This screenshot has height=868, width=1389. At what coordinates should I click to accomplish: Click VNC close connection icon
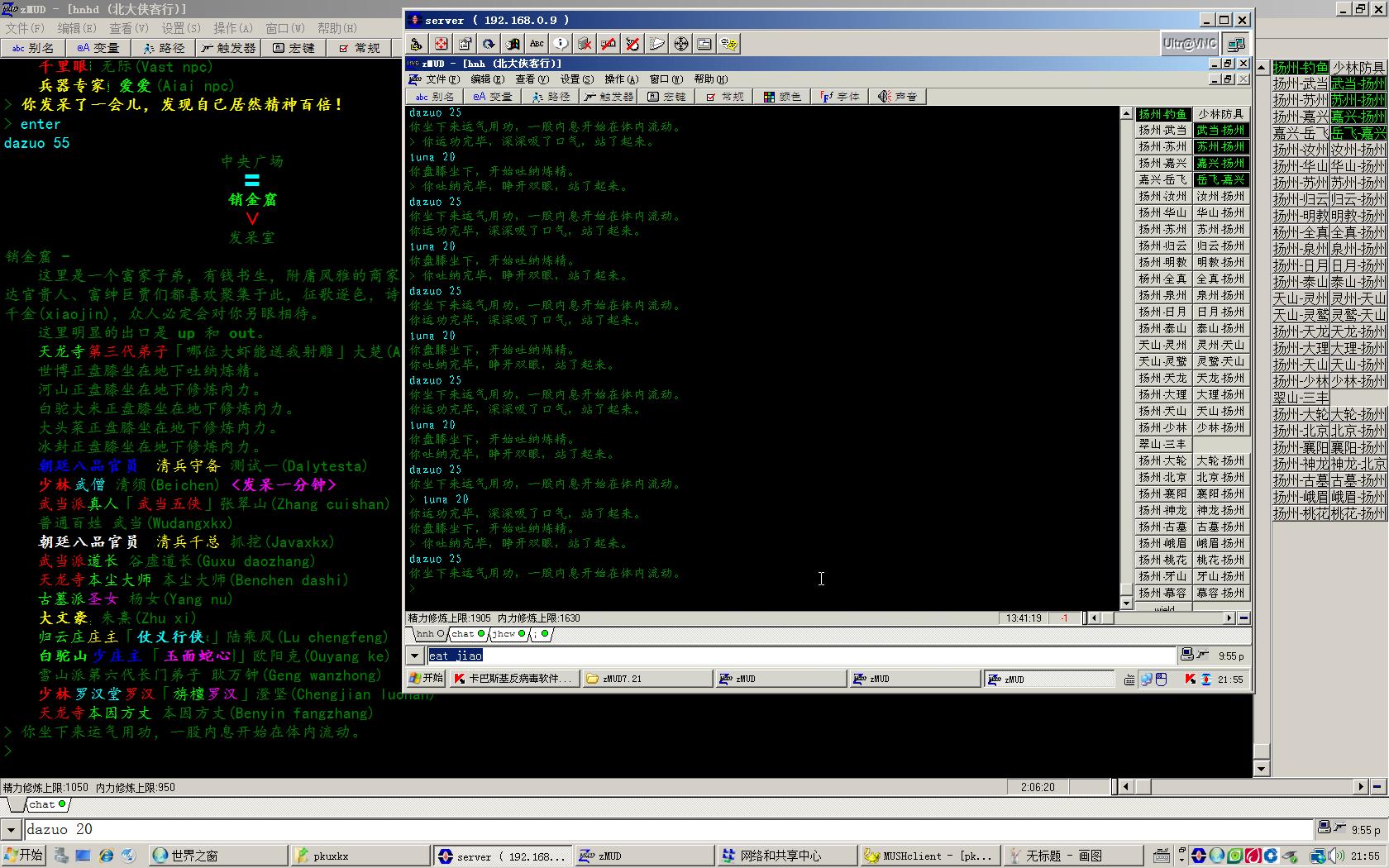585,44
